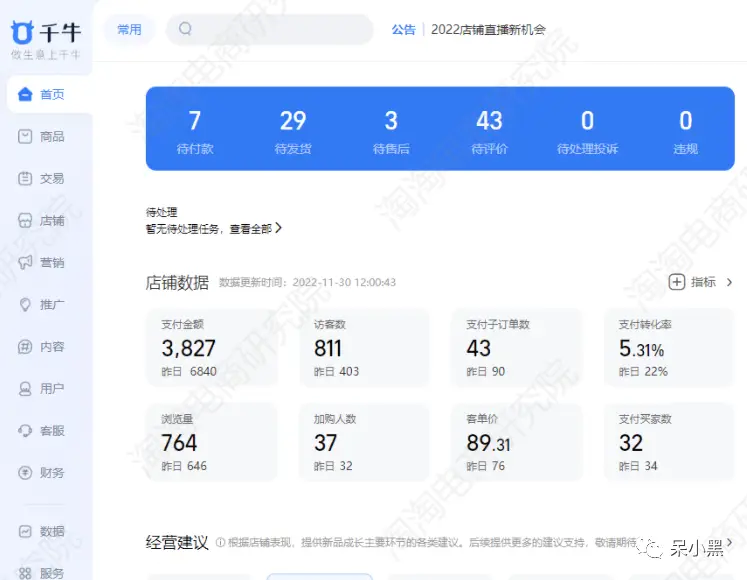Open the 首页 home icon
Image resolution: width=747 pixels, height=580 pixels.
[x=25, y=94]
